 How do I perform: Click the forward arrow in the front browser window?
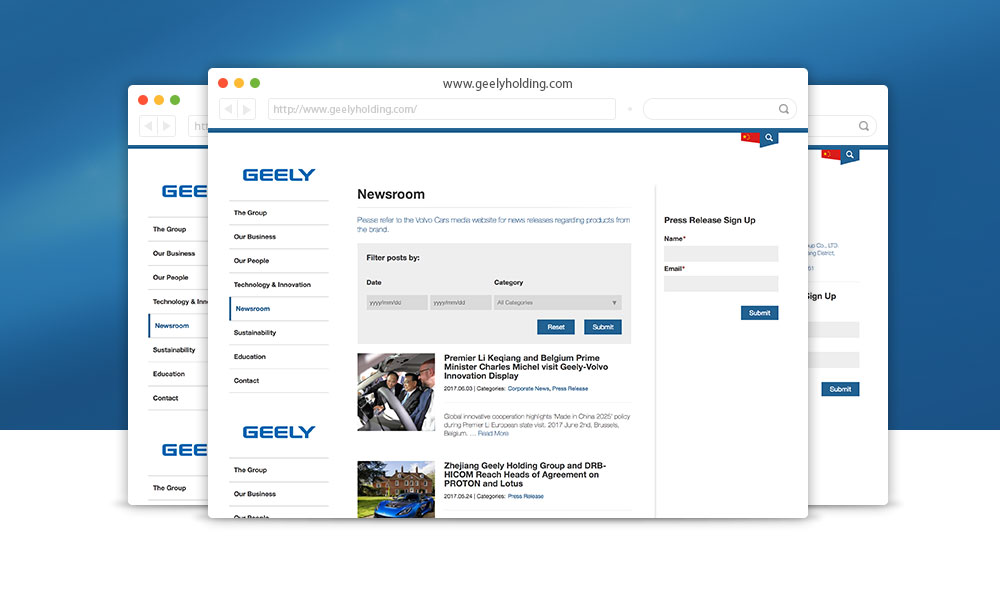point(247,109)
